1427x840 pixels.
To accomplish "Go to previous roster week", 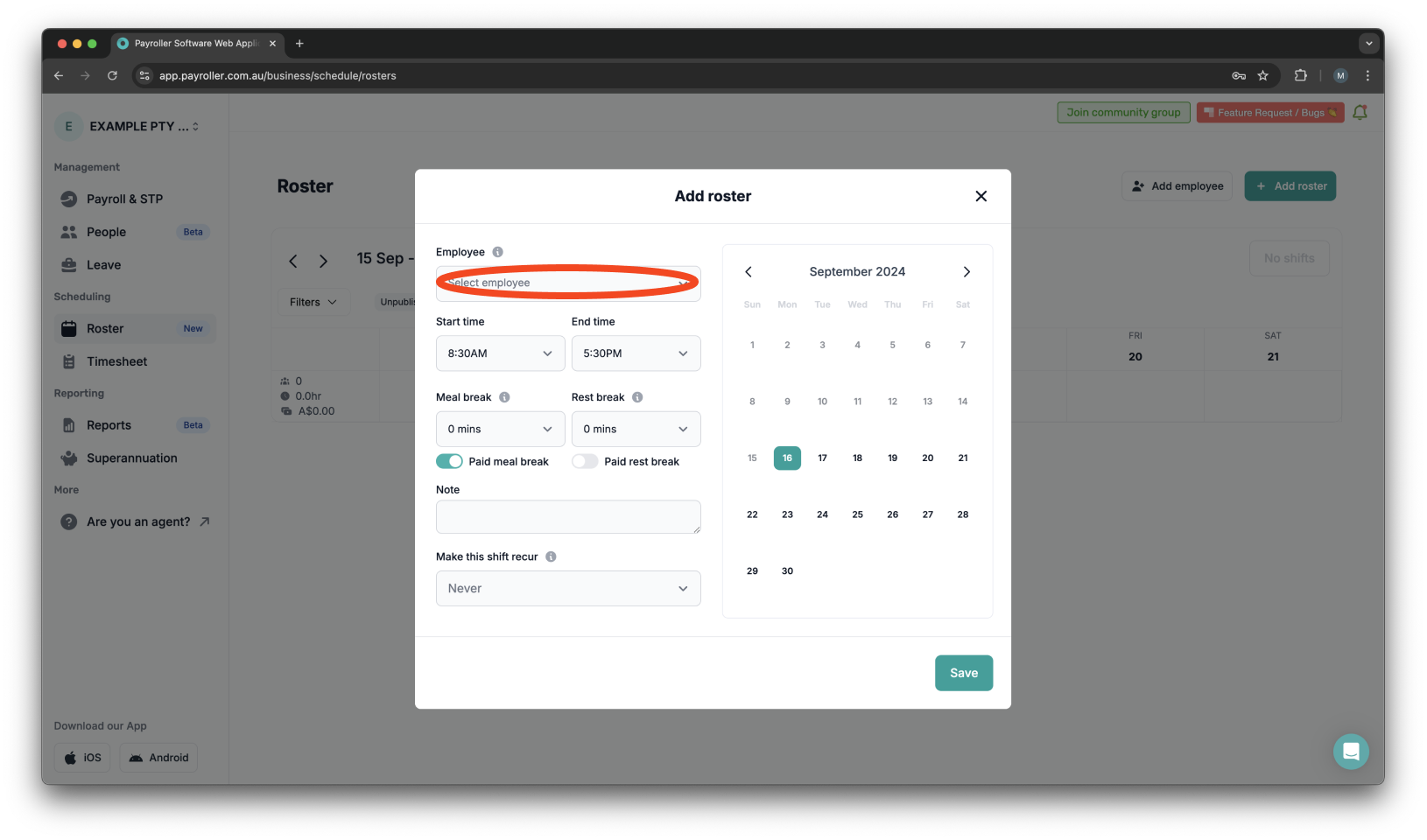I will pos(293,261).
